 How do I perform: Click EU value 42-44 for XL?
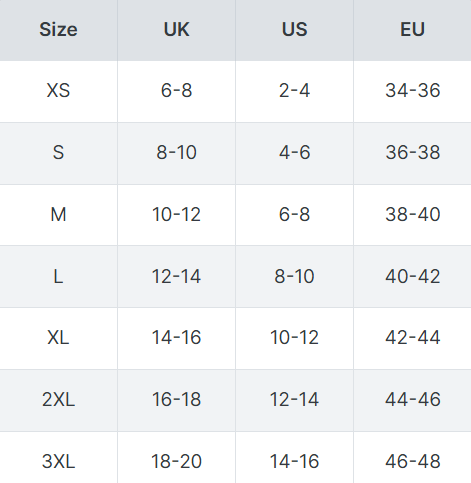pyautogui.click(x=412, y=338)
